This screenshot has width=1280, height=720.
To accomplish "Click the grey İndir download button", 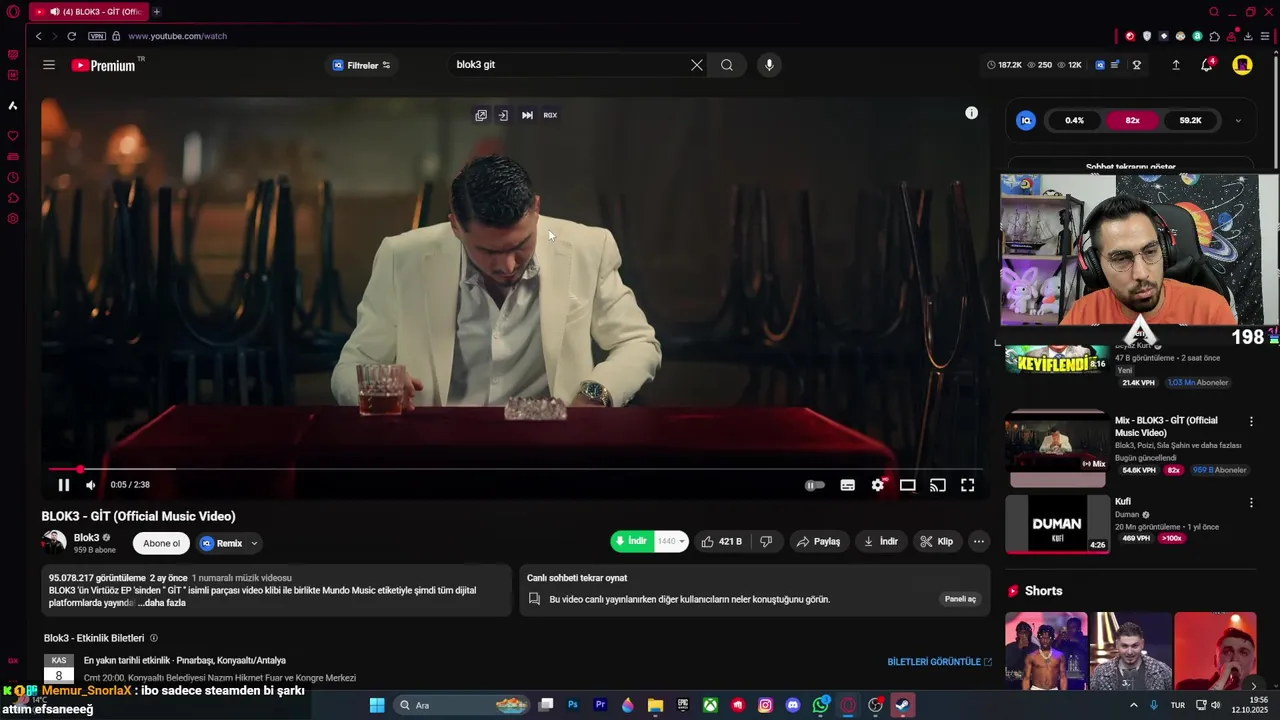I will point(881,541).
